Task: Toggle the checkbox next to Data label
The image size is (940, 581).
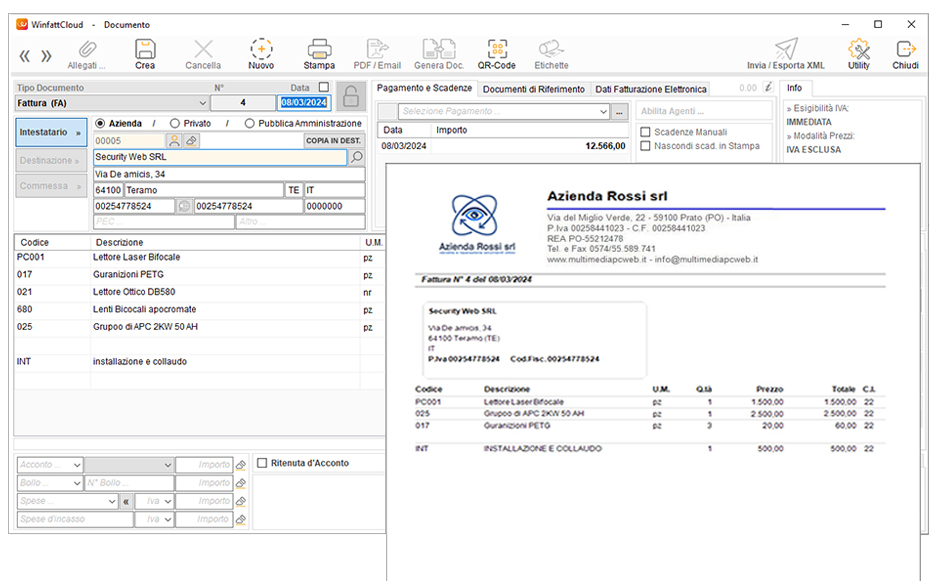Action: 324,87
